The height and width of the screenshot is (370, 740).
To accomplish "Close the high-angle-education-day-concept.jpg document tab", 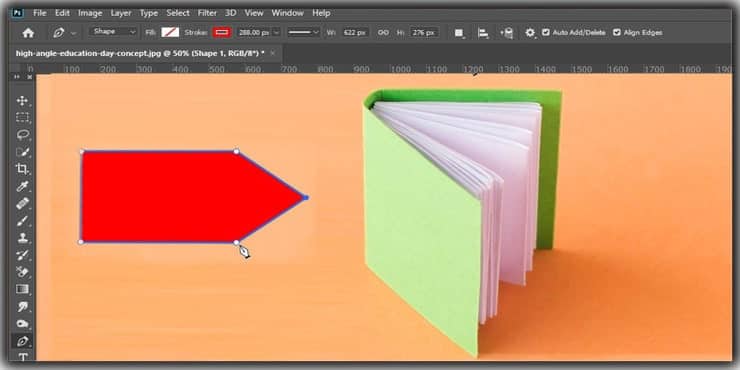I will coord(273,53).
